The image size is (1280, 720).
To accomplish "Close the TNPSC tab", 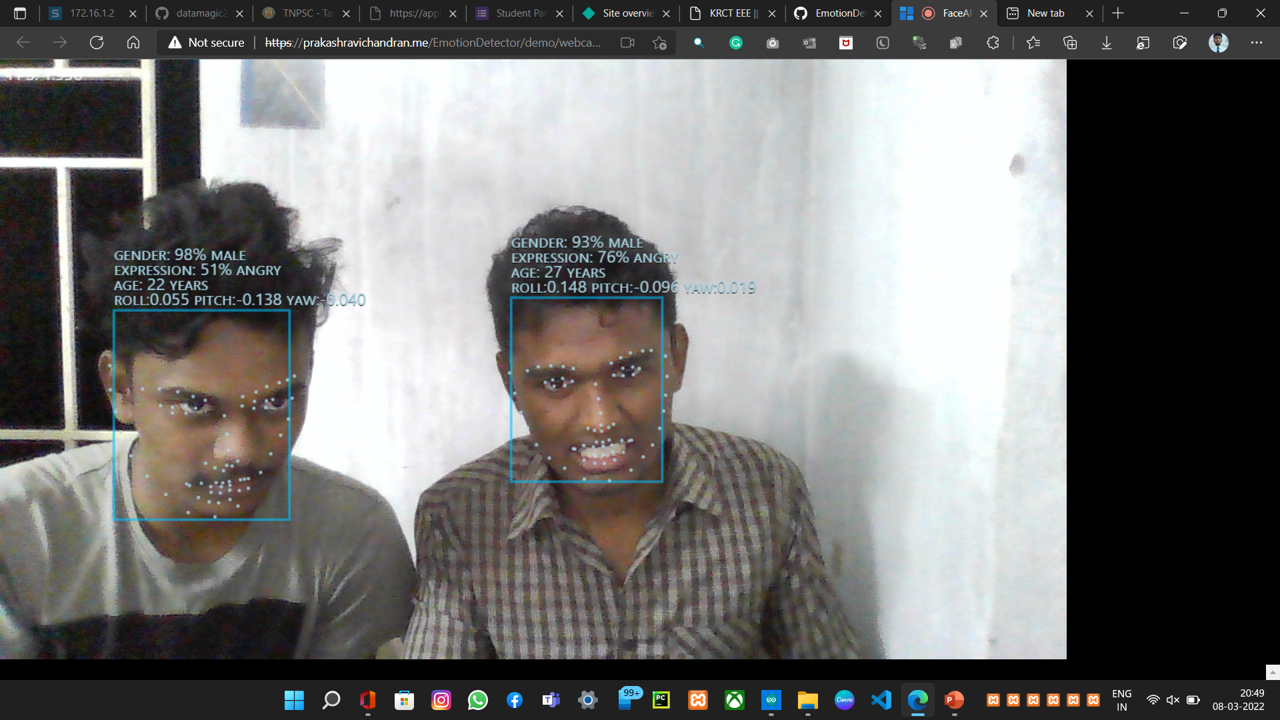I will point(347,14).
